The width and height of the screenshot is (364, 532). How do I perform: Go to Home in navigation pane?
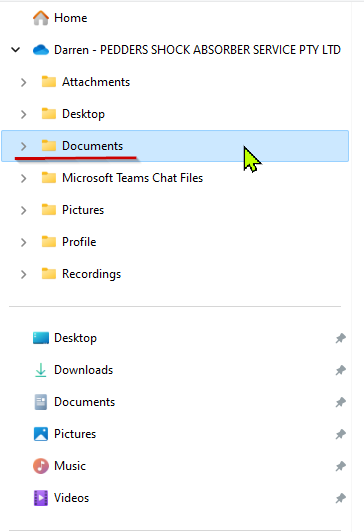click(x=71, y=18)
